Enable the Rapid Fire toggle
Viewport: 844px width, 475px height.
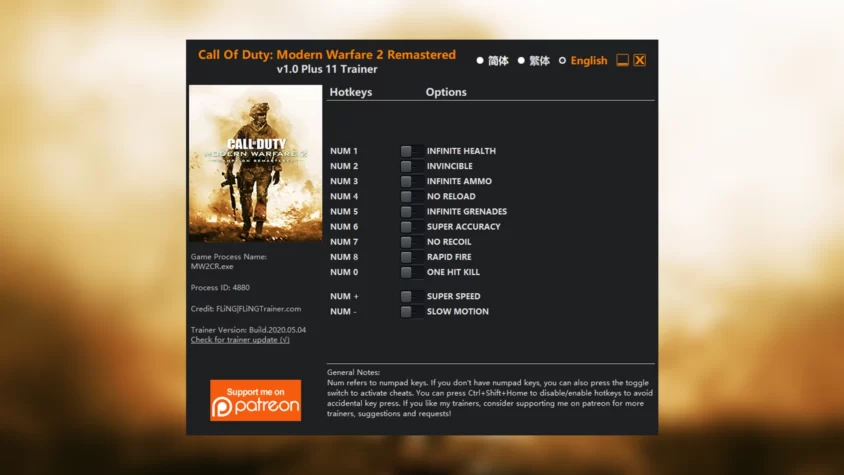point(412,257)
